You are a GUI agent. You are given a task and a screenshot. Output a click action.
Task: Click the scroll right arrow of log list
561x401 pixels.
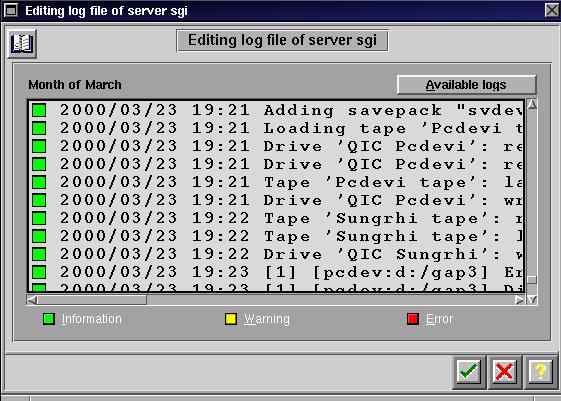[519, 300]
